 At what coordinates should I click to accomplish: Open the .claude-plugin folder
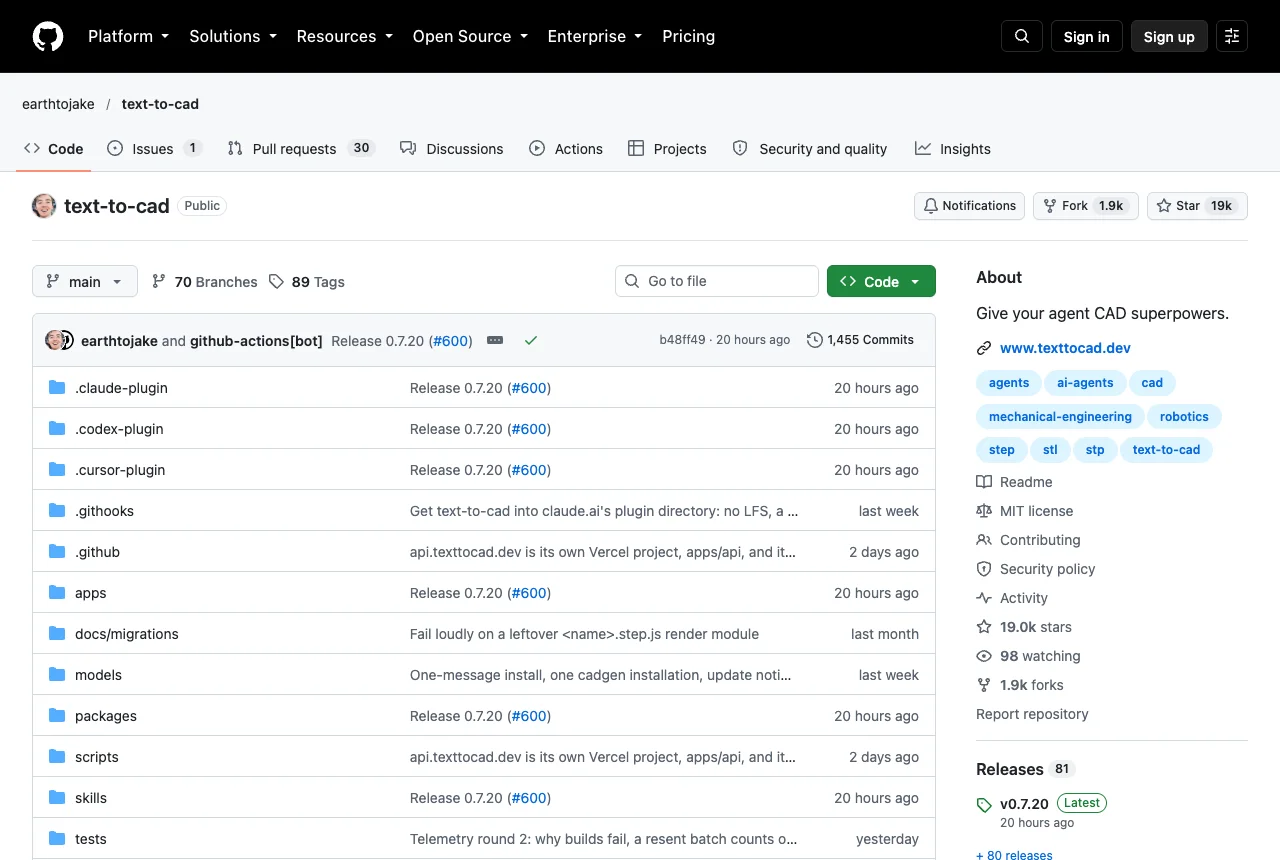(121, 388)
